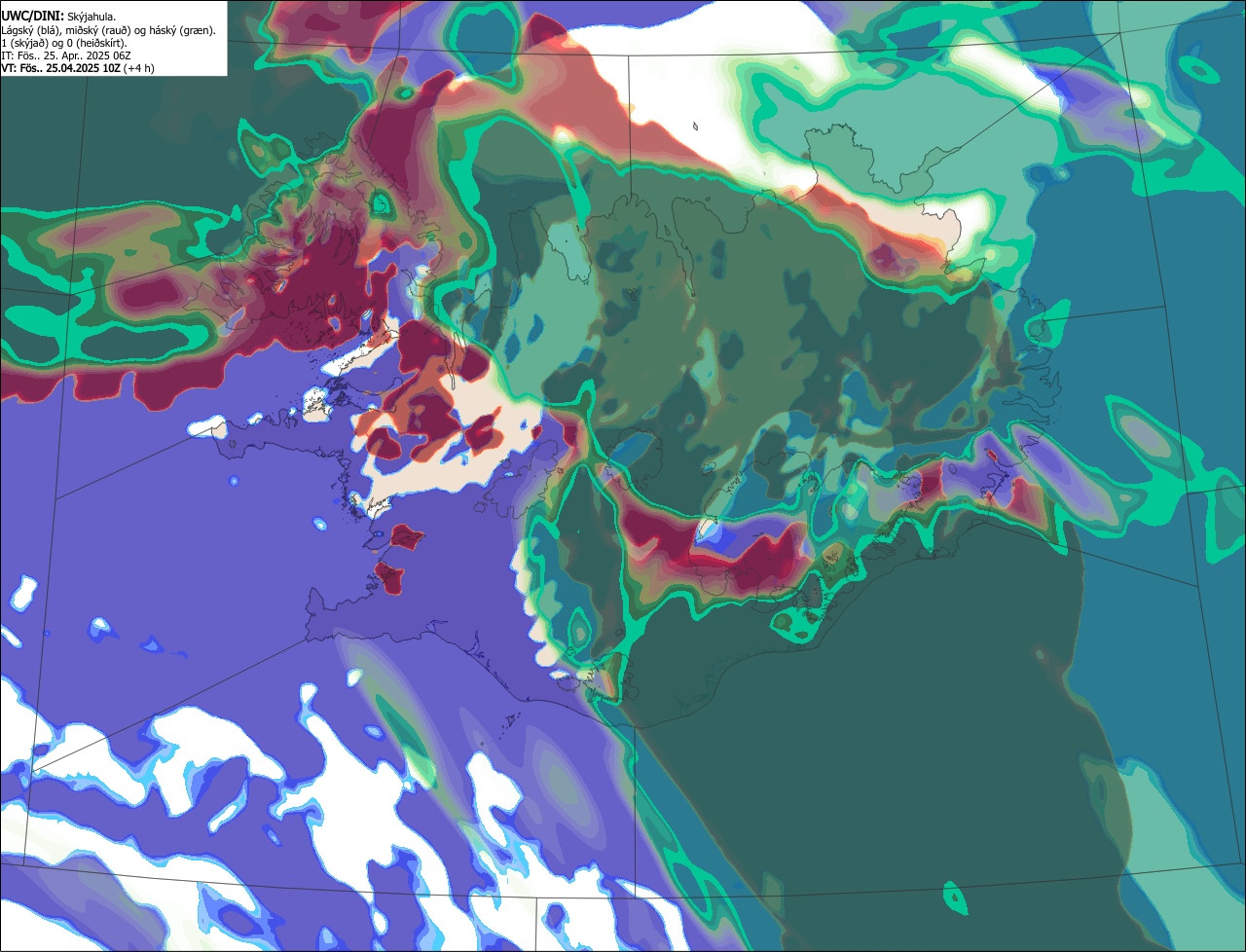Select the "1 (skýjað) og 0 (heiðskírt)." line
The image size is (1246, 952).
pos(64,43)
